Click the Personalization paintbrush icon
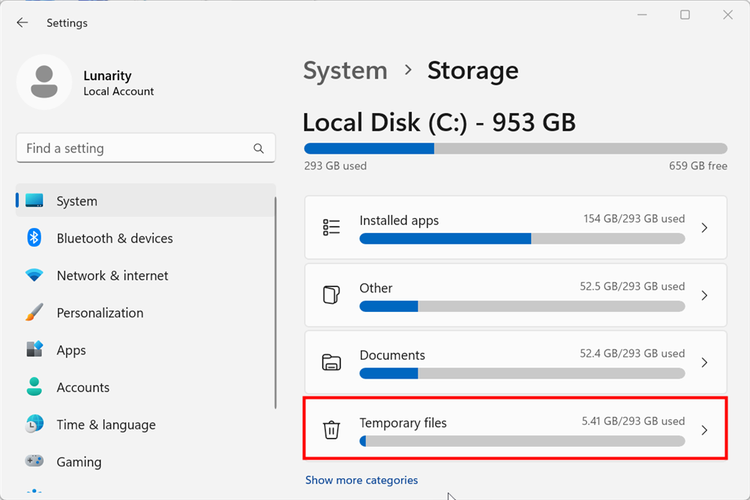 point(34,313)
